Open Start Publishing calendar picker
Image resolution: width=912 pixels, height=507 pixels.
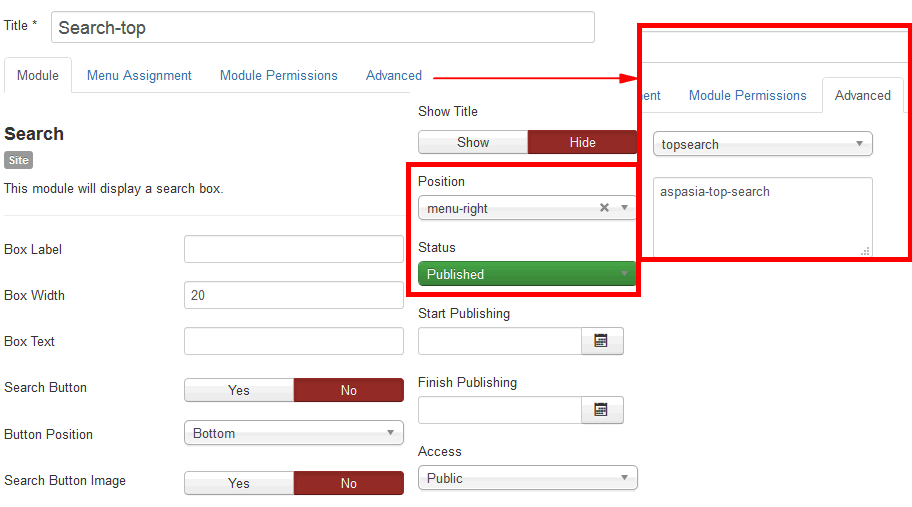[x=602, y=341]
